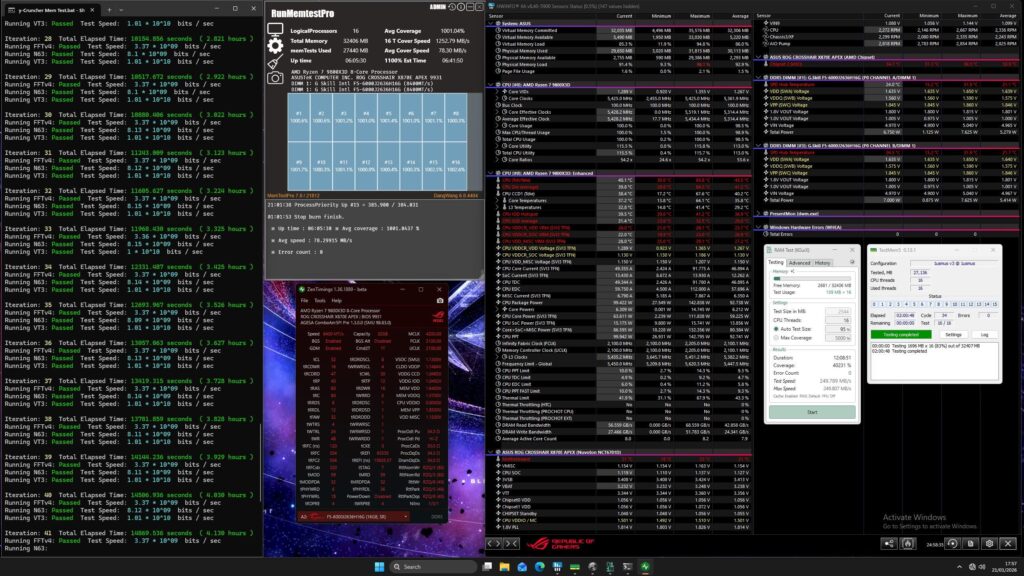Click the Auto Test Size value field

point(838,329)
